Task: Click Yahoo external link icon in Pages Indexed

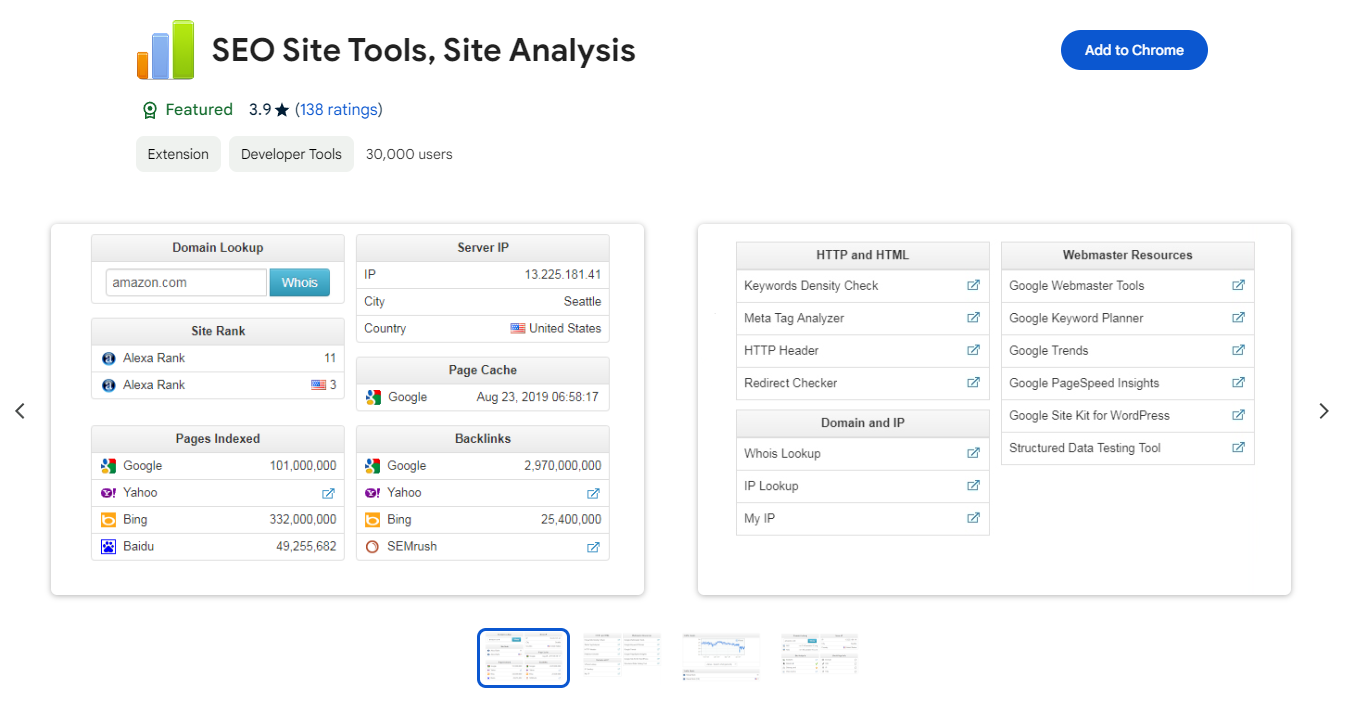Action: point(328,493)
